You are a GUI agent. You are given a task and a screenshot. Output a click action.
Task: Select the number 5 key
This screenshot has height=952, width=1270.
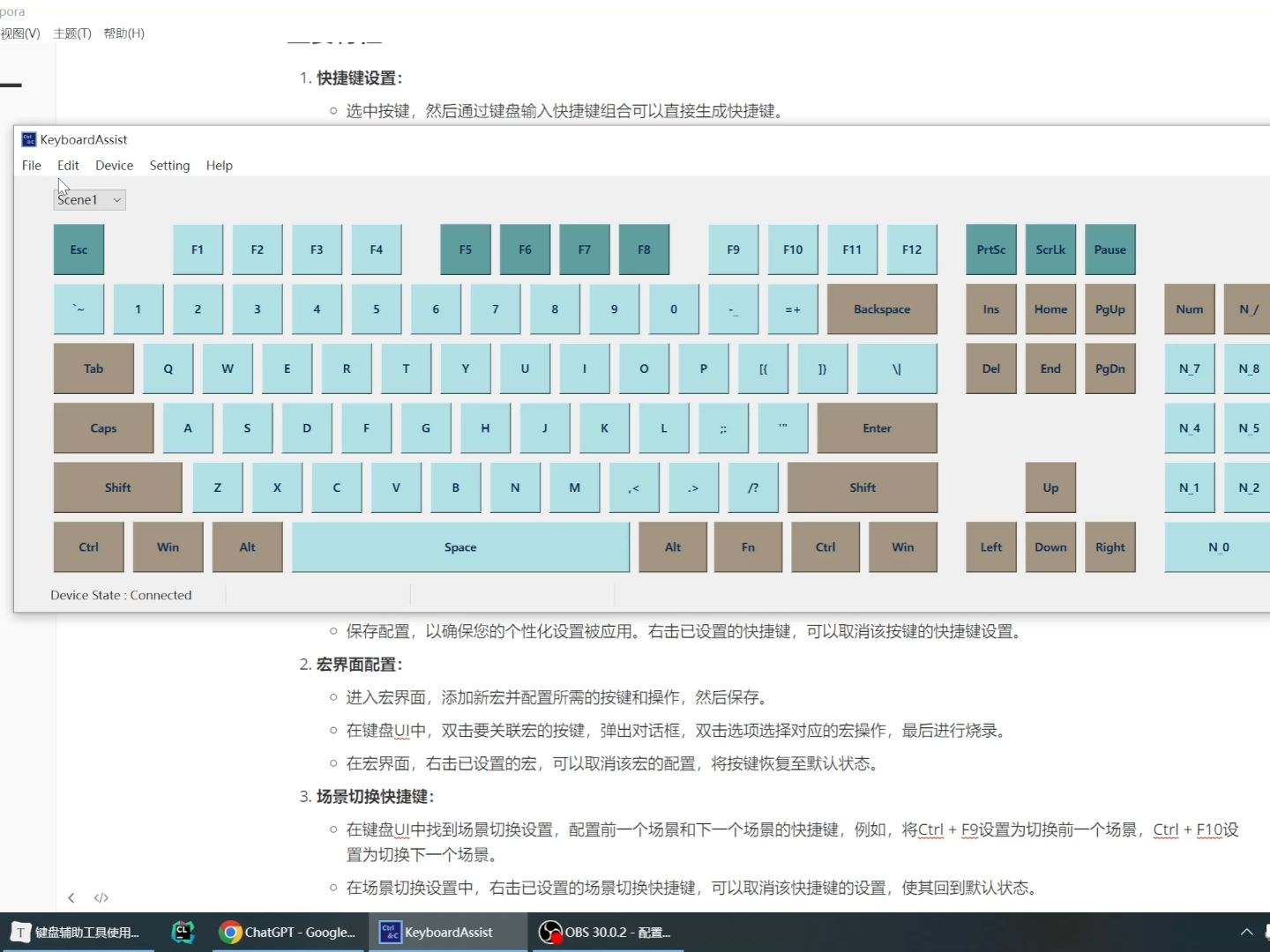(x=377, y=309)
